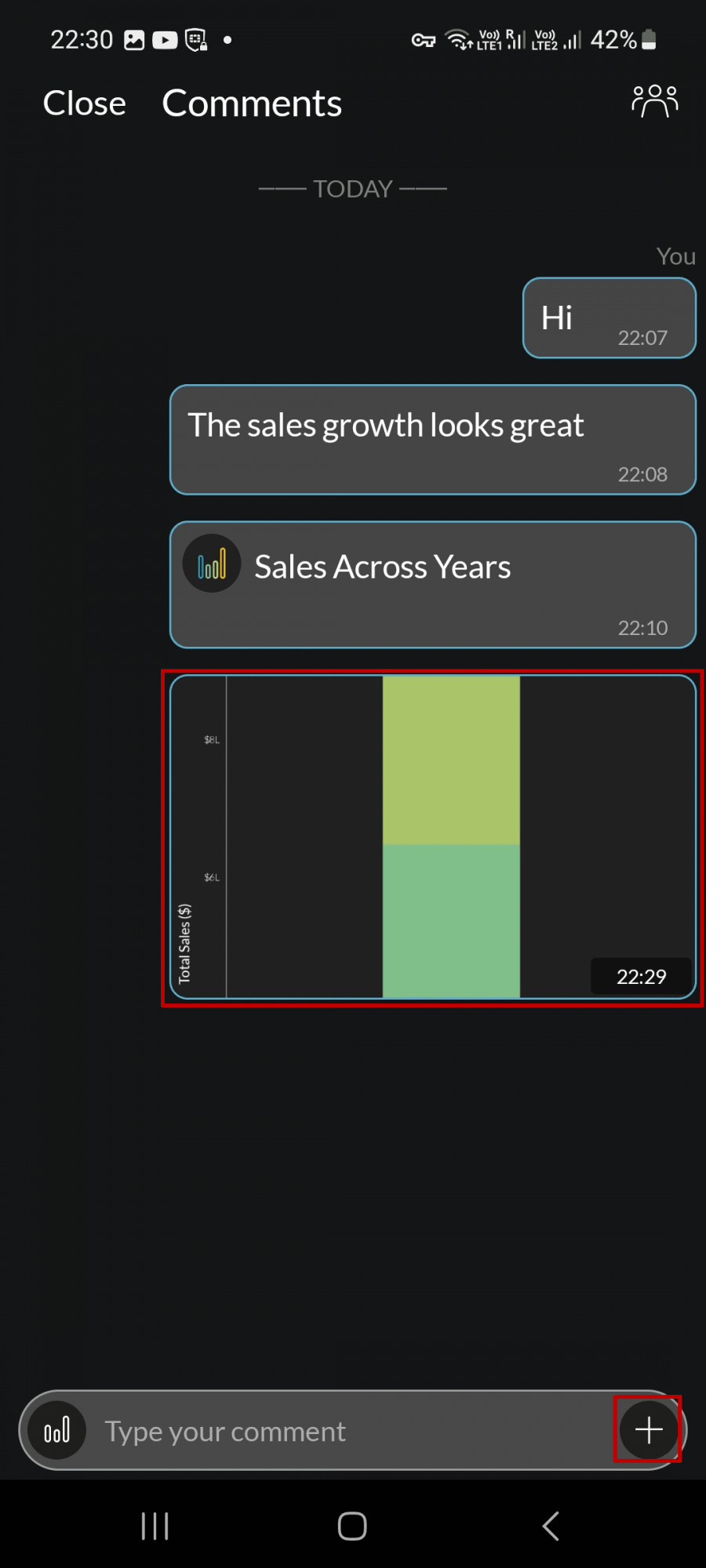Open the participants list via people icon
The image size is (706, 1568).
click(653, 101)
